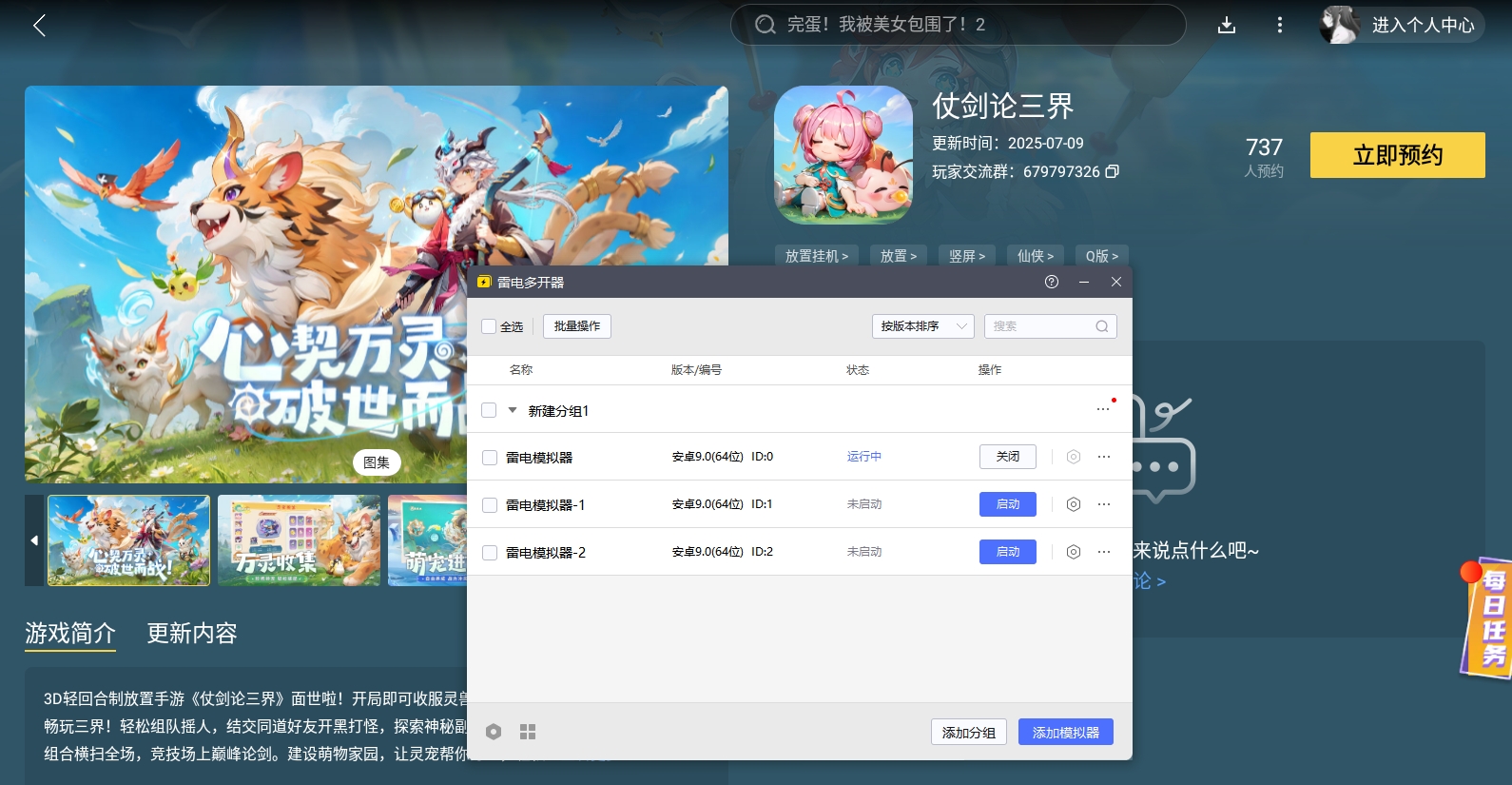Screen dimensions: 1512x785
Task: Open more options for 雷电模拟器 ID:0
Action: [1104, 457]
